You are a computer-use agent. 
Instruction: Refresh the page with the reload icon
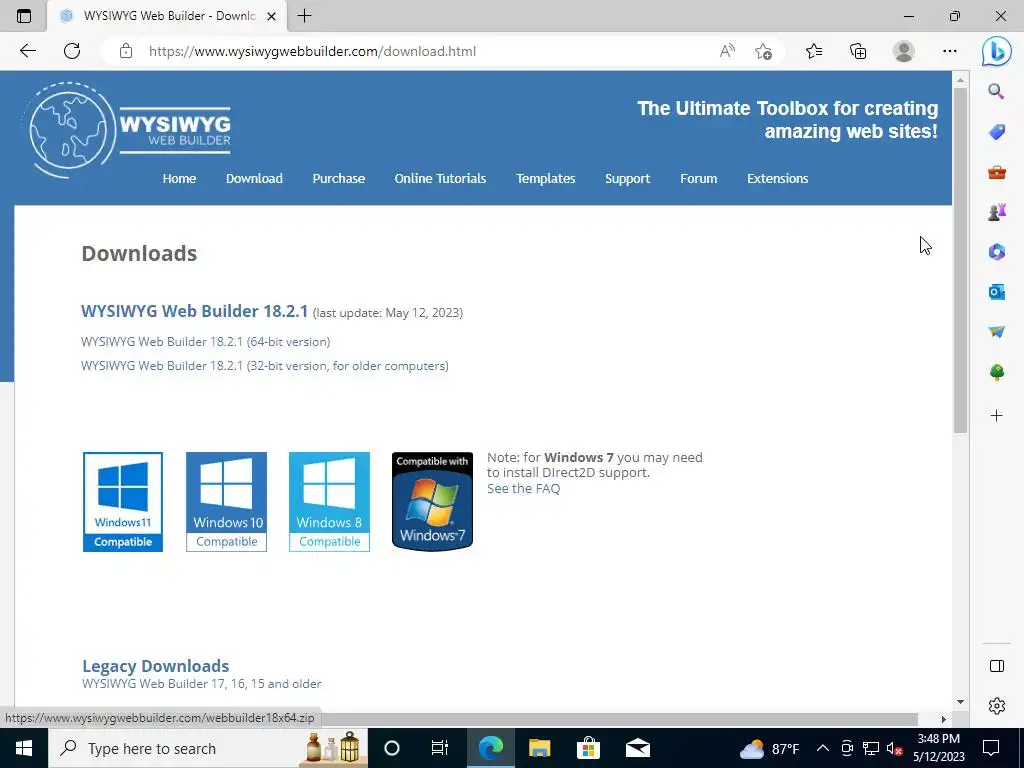[x=72, y=51]
